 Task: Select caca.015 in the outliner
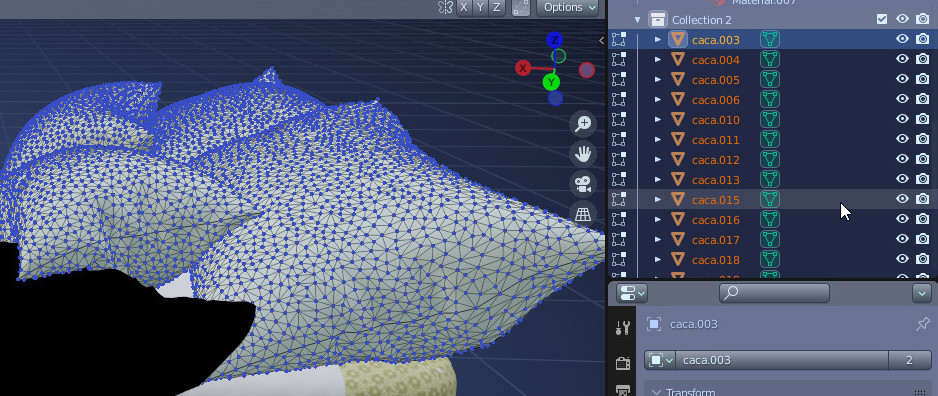[x=716, y=200]
